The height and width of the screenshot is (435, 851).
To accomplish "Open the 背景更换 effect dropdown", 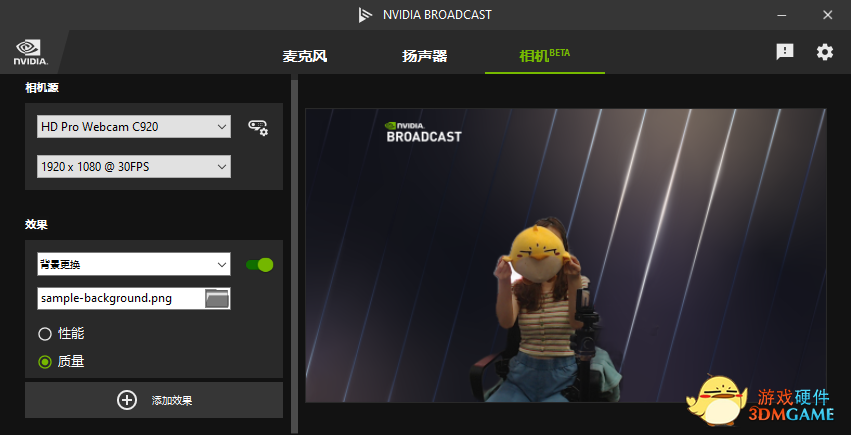I will (x=134, y=264).
